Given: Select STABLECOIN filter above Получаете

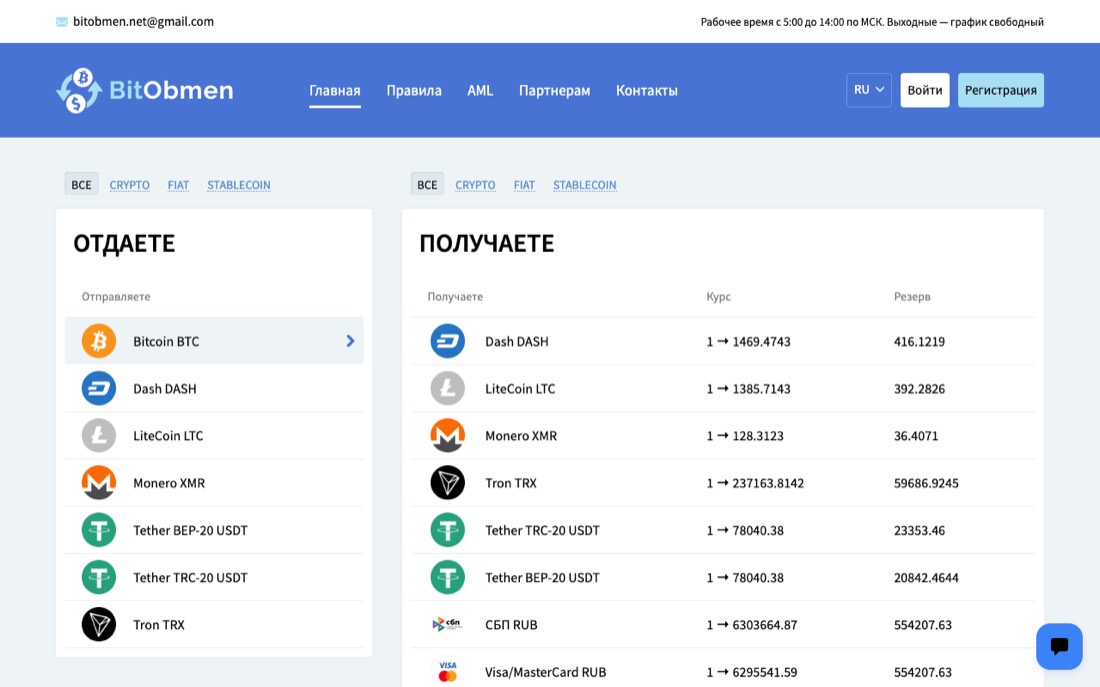Looking at the screenshot, I should coord(584,185).
